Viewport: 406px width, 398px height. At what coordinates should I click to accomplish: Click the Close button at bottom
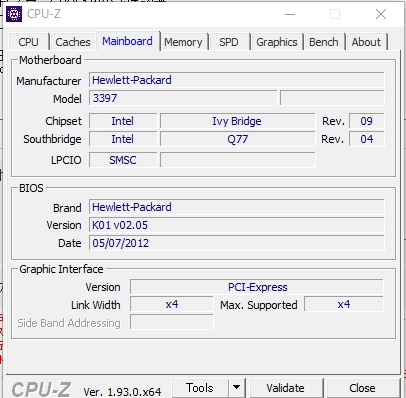click(x=362, y=388)
